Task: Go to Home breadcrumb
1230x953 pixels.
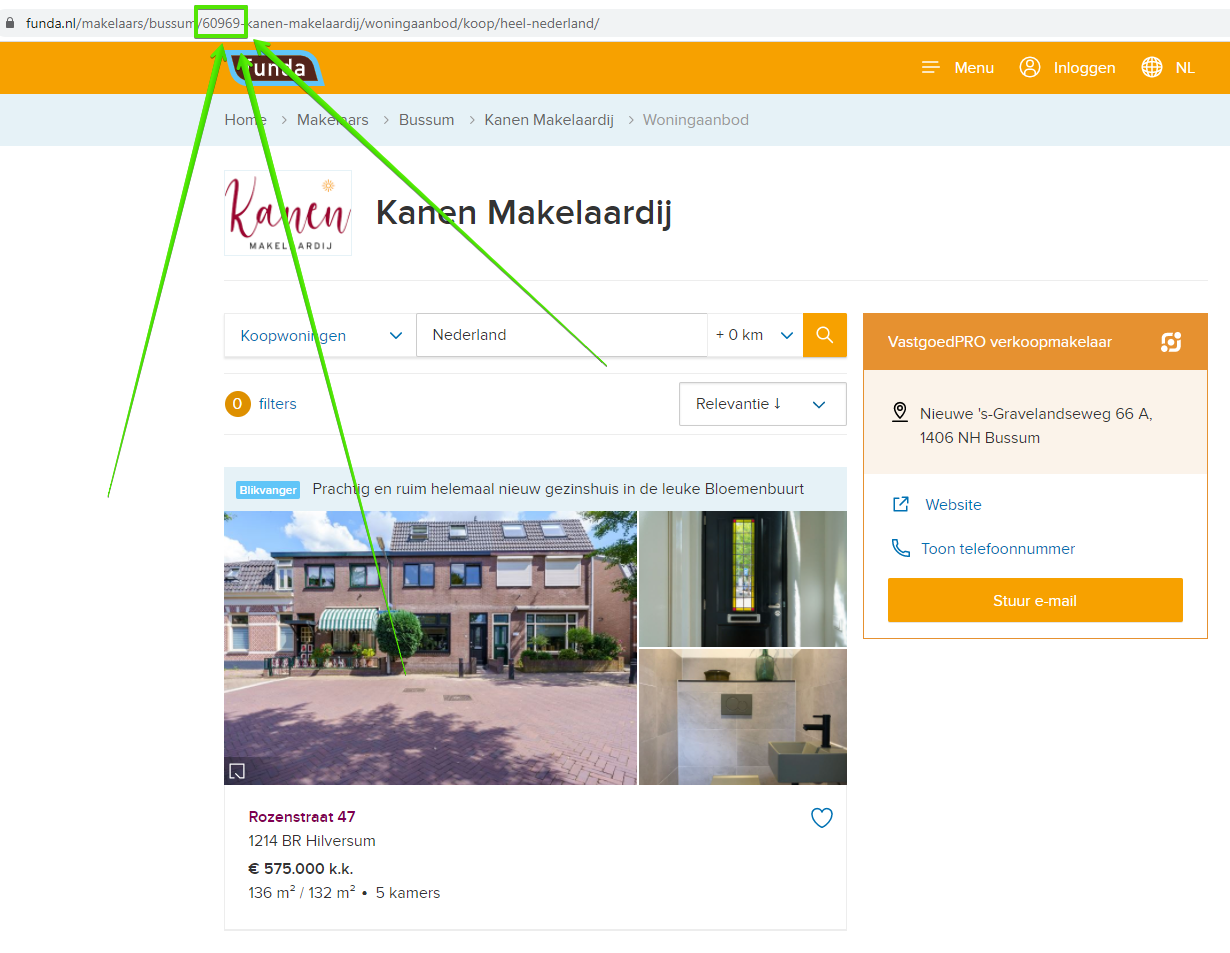Action: tap(246, 120)
